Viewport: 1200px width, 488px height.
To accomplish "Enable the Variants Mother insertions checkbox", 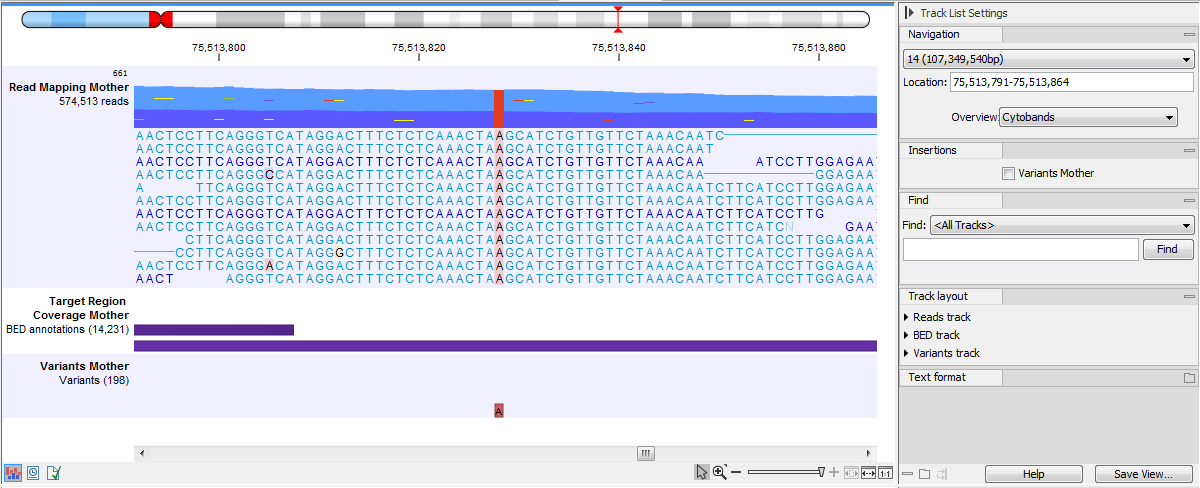I will point(1008,173).
